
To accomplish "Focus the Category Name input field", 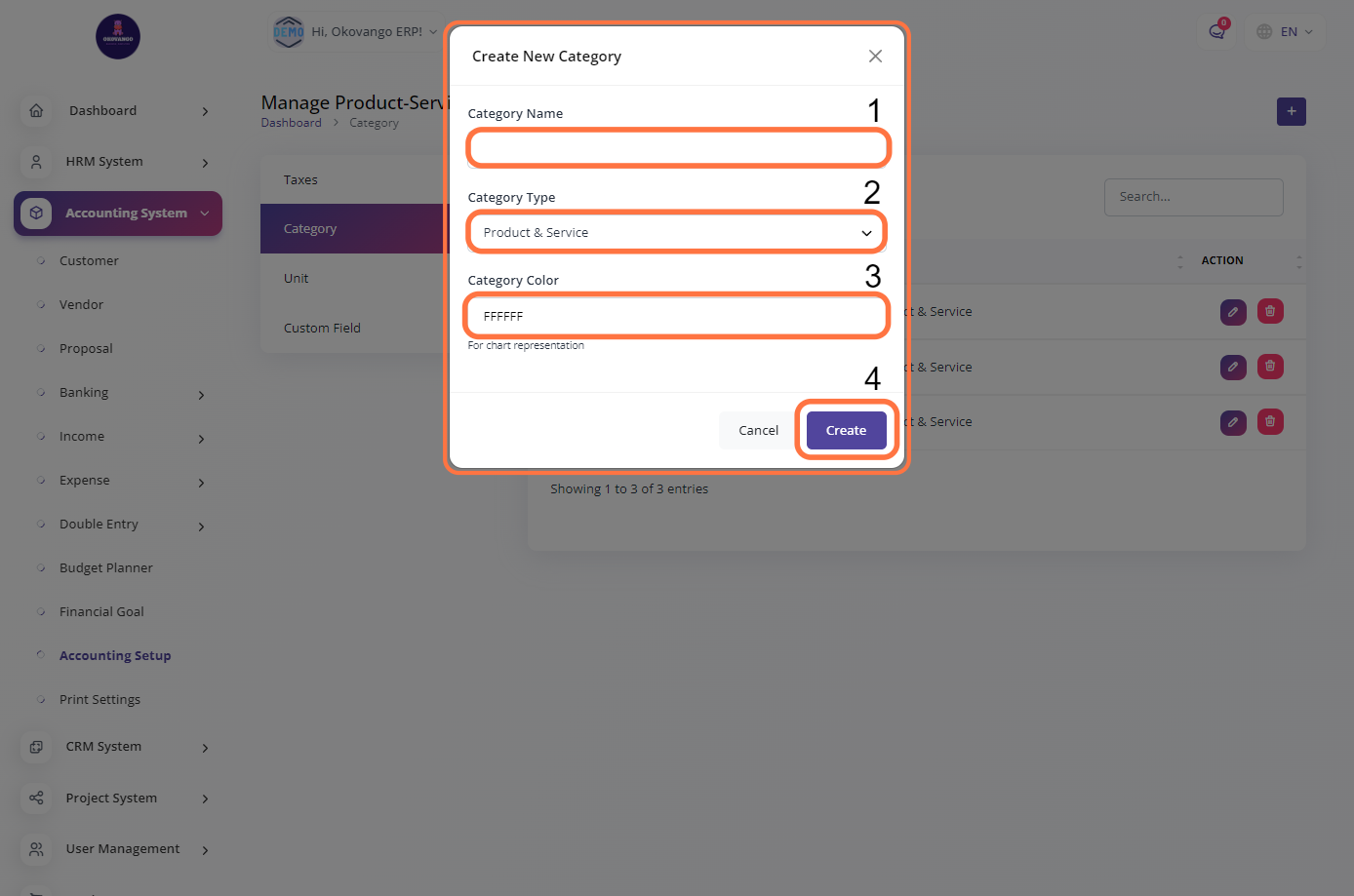I will point(678,149).
